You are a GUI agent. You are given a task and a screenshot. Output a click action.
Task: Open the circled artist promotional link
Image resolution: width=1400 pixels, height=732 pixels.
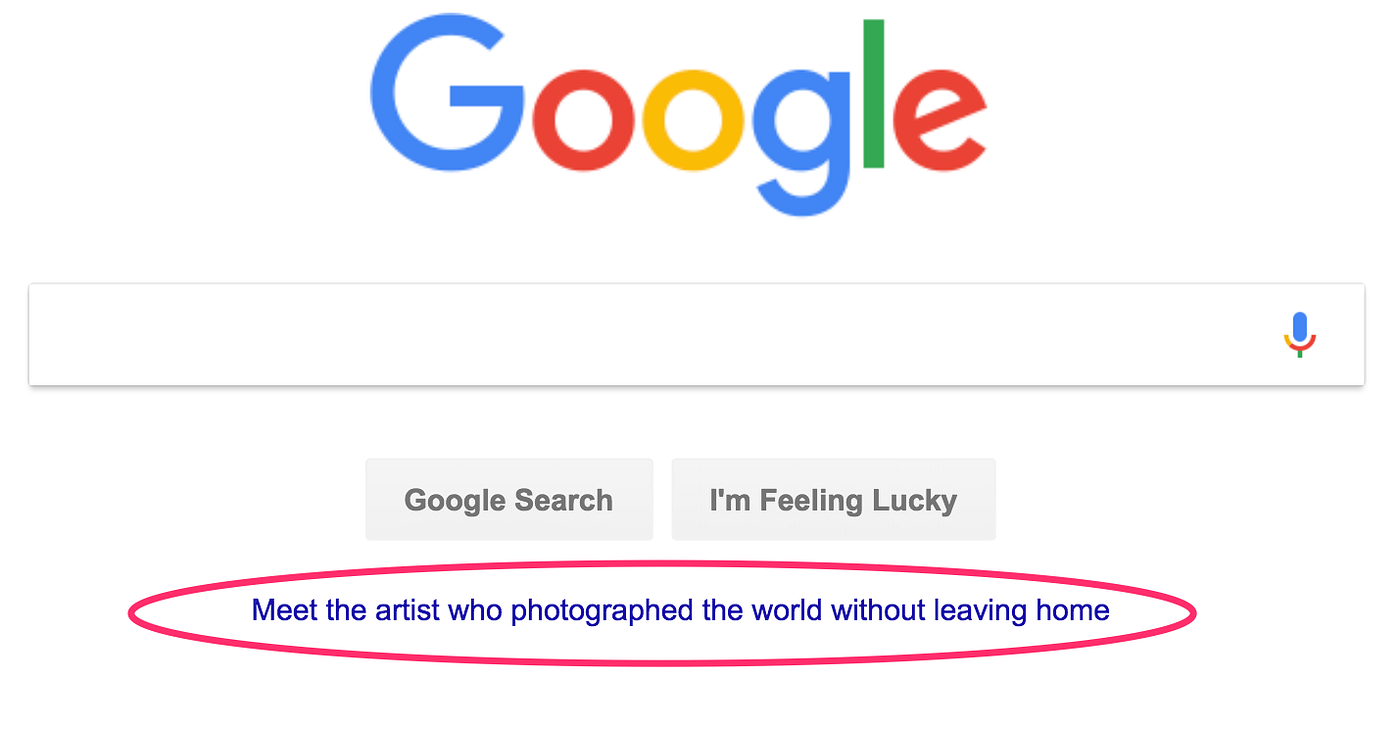click(x=680, y=610)
